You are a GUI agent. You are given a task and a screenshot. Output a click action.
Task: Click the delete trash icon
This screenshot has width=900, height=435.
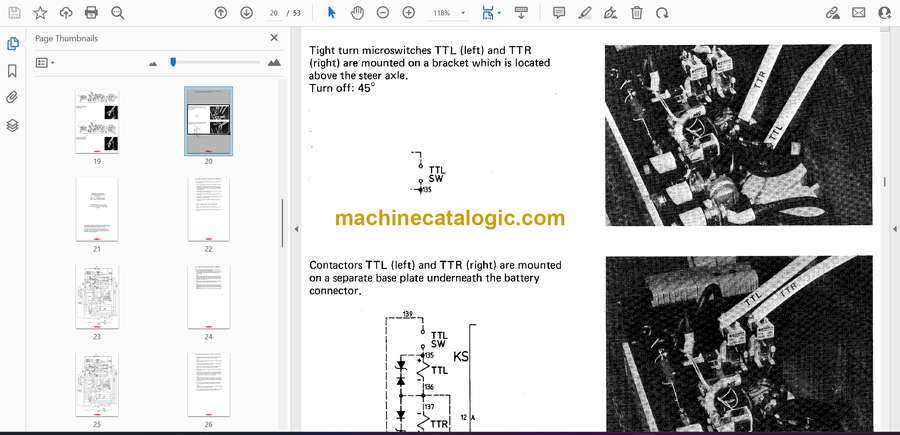[x=637, y=13]
